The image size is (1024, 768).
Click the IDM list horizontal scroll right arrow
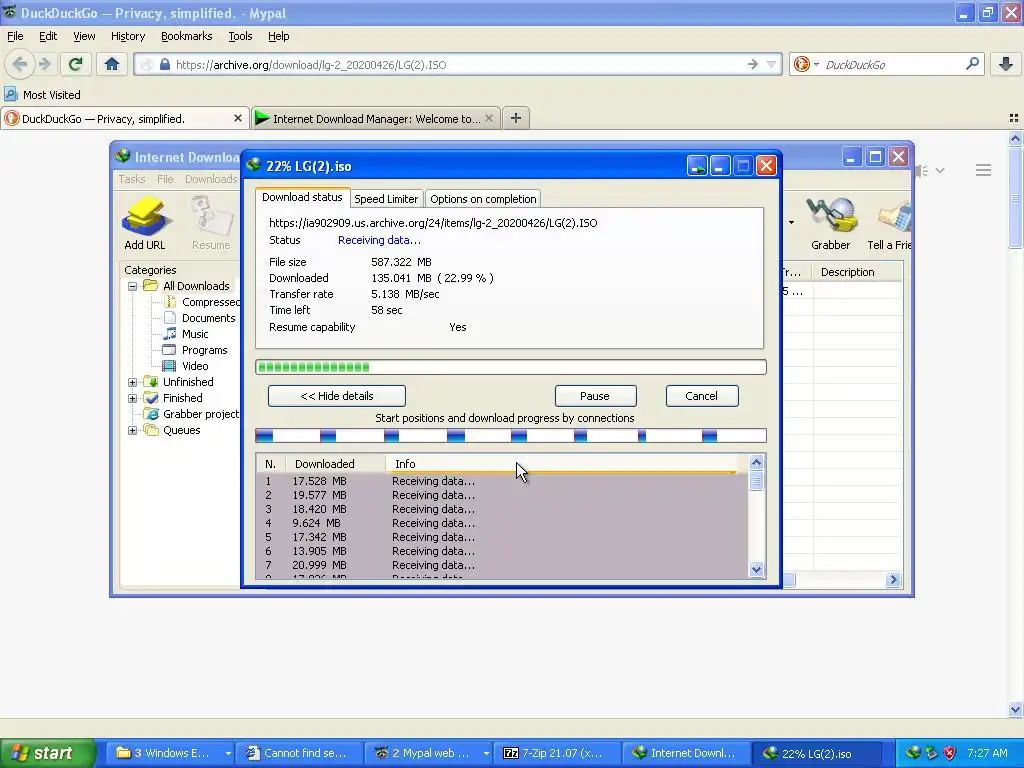click(893, 579)
